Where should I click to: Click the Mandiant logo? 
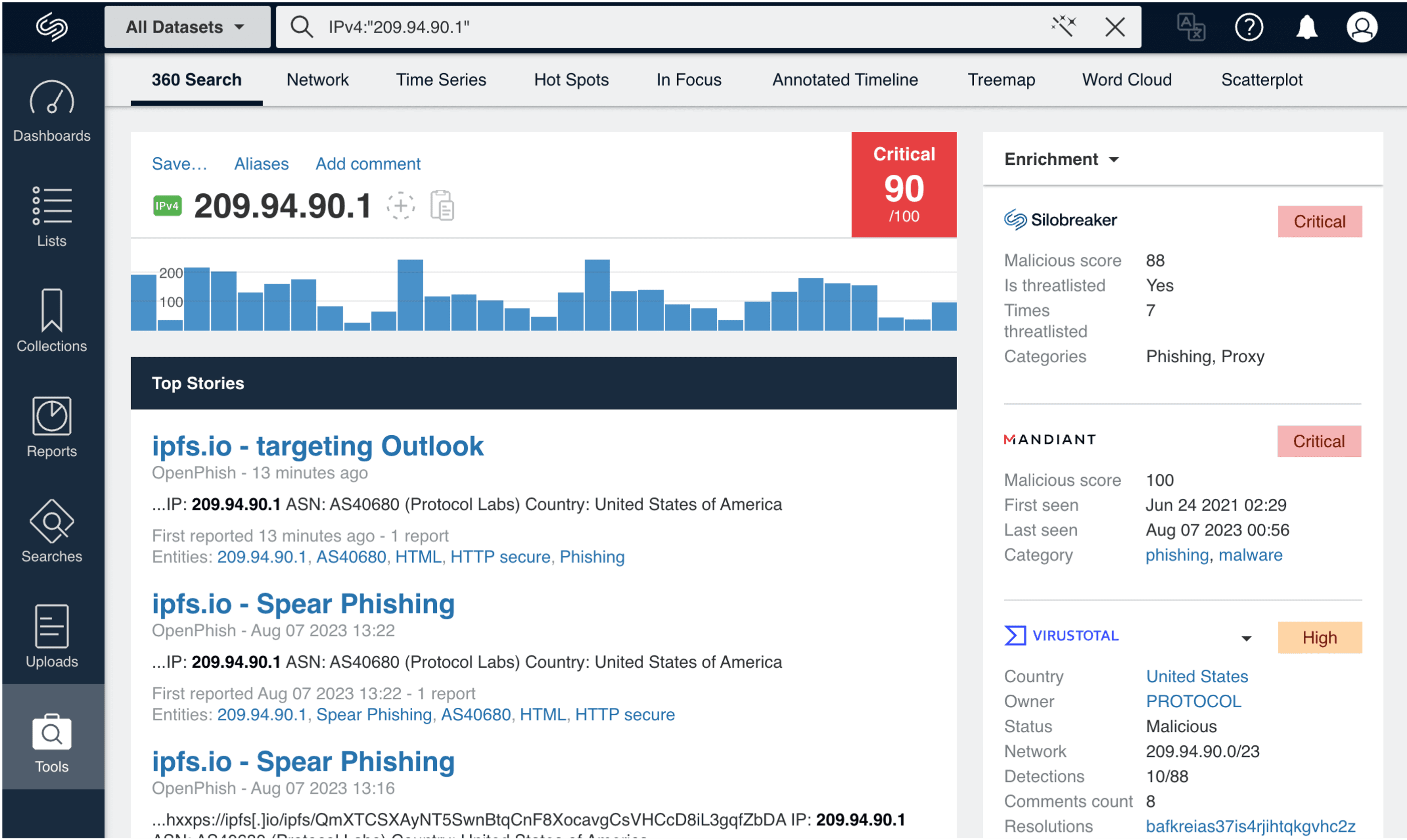[x=1050, y=439]
